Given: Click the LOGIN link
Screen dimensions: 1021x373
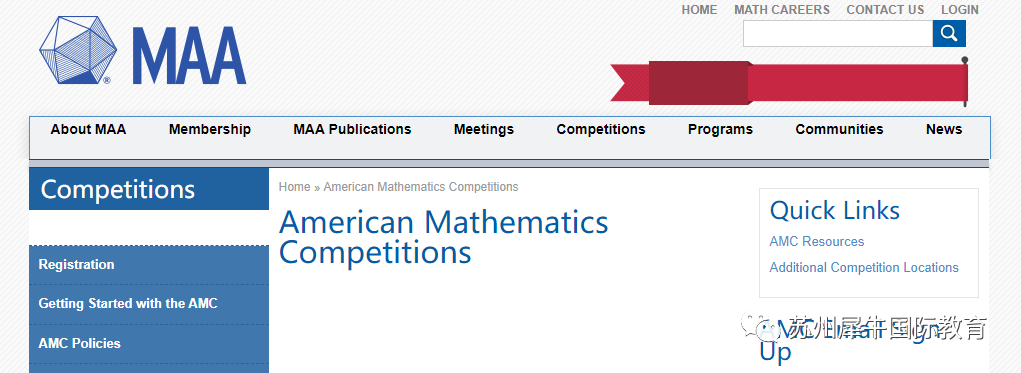Looking at the screenshot, I should pyautogui.click(x=959, y=10).
